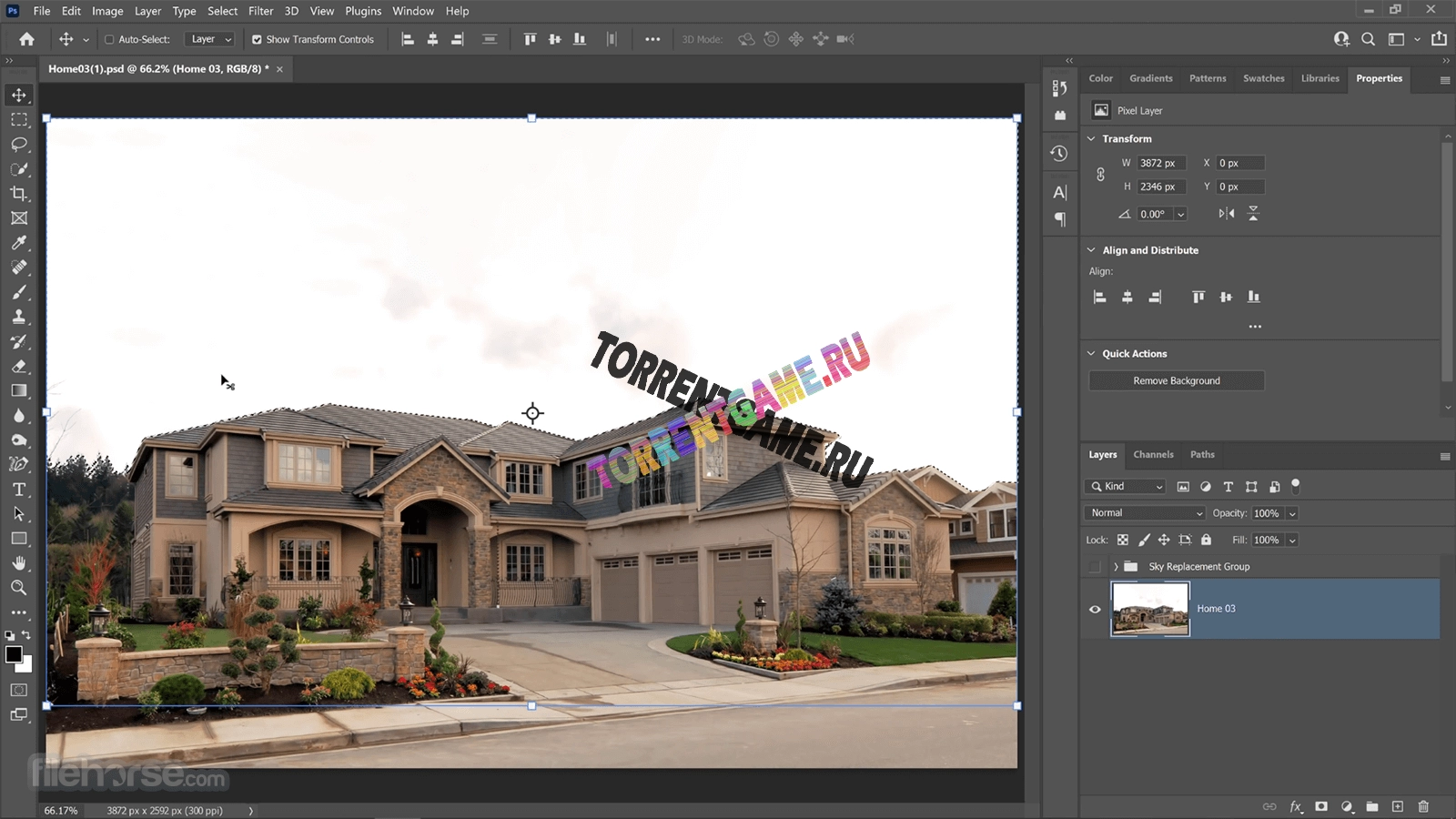Enable the Auto-Select checkbox

[x=109, y=40]
